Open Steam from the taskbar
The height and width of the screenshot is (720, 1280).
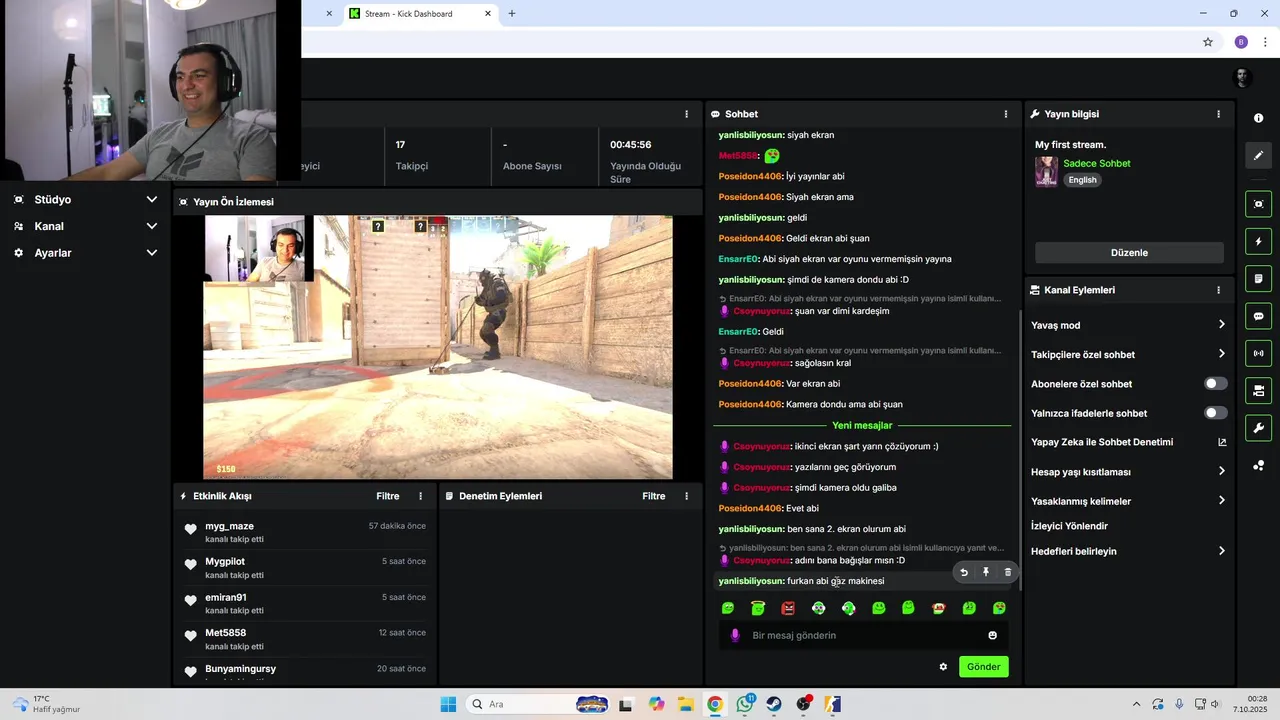pos(774,704)
